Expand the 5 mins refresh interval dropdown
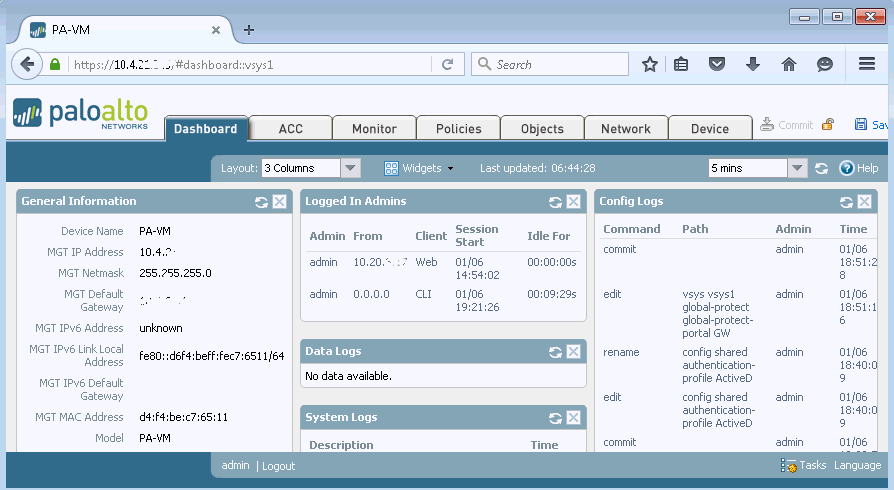The image size is (894, 490). (x=797, y=169)
